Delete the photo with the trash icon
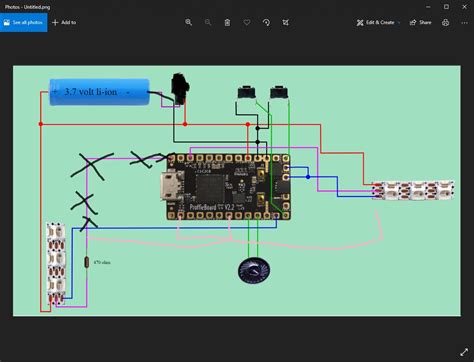The image size is (474, 362). 227,22
